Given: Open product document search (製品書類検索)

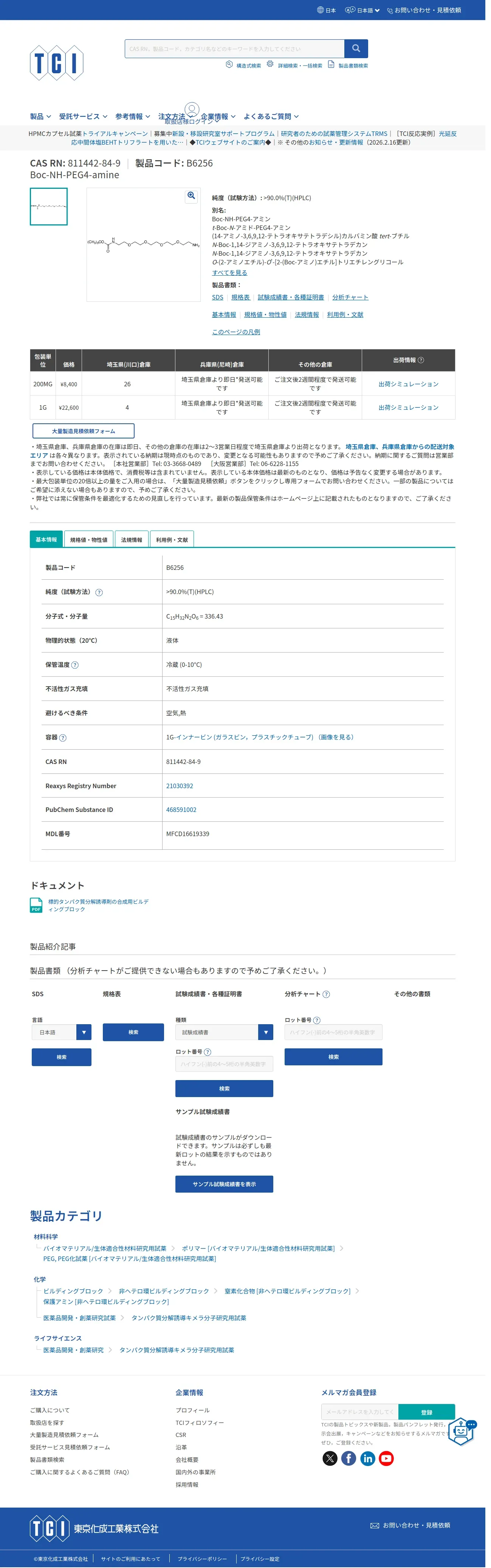Looking at the screenshot, I should (x=352, y=66).
